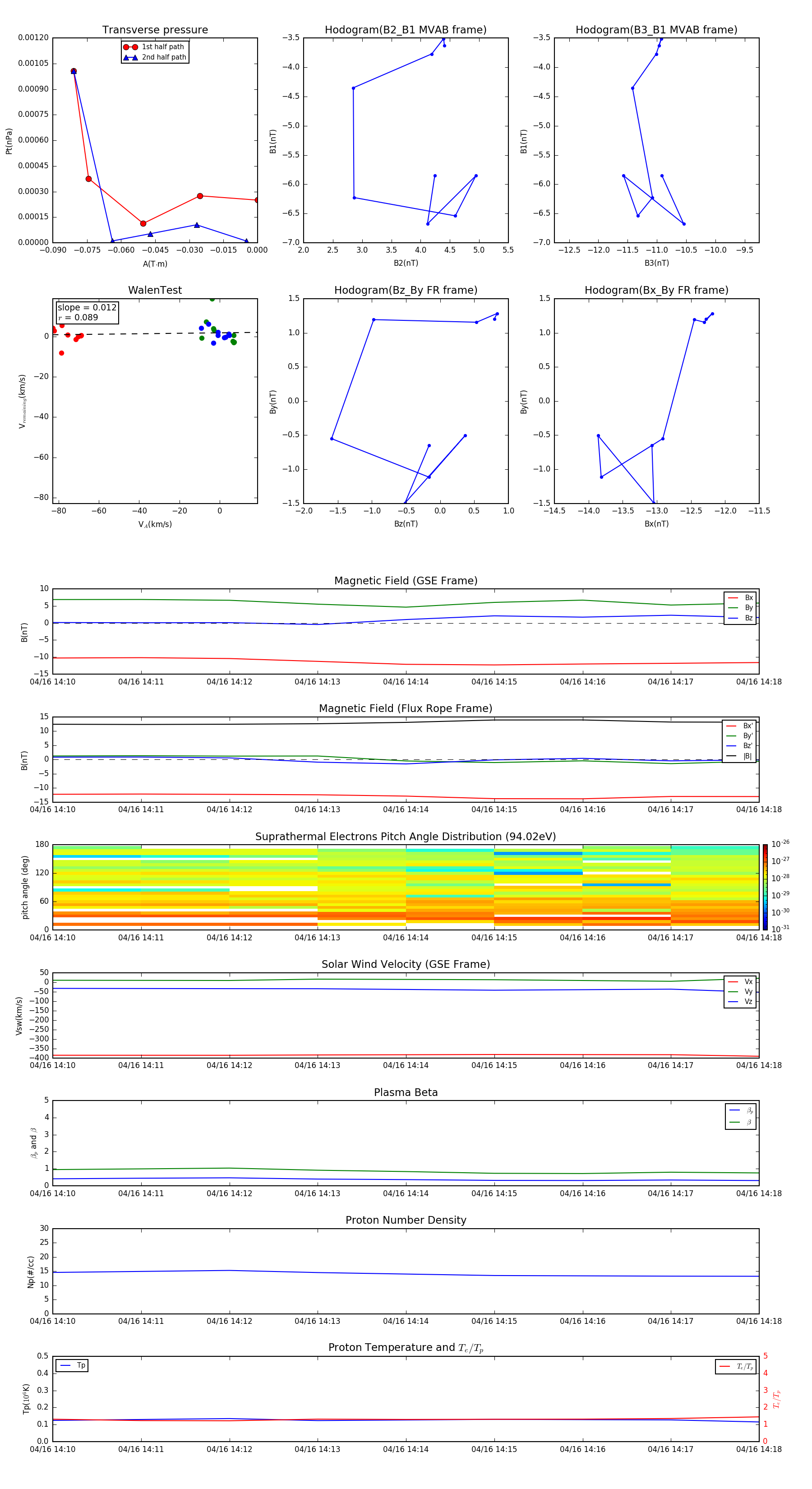Image resolution: width=812 pixels, height=1489 pixels.
Task: Click the 'Hodogram(Bx_By FR frame)' title
Action: pyautogui.click(x=656, y=290)
